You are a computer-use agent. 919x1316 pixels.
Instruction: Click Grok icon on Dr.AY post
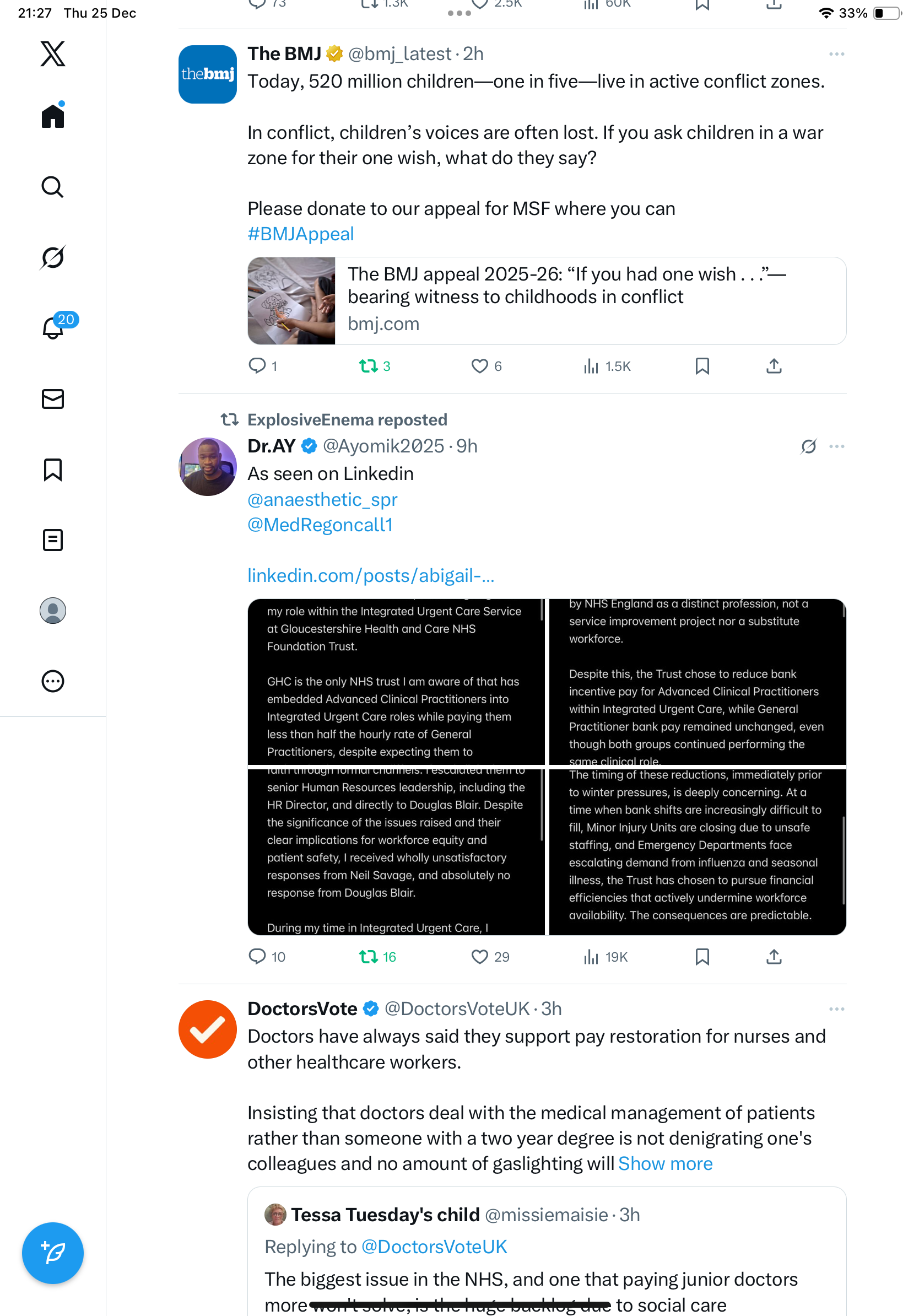(808, 446)
